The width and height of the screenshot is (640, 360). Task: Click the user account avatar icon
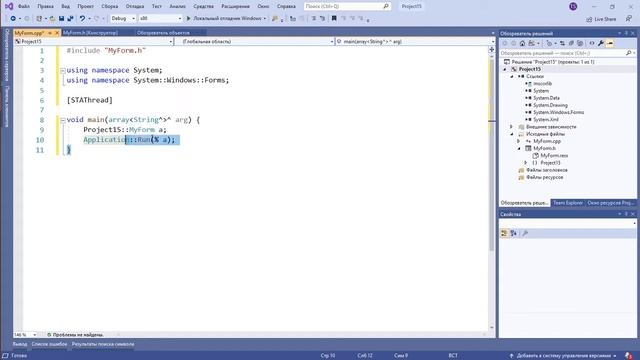[573, 7]
